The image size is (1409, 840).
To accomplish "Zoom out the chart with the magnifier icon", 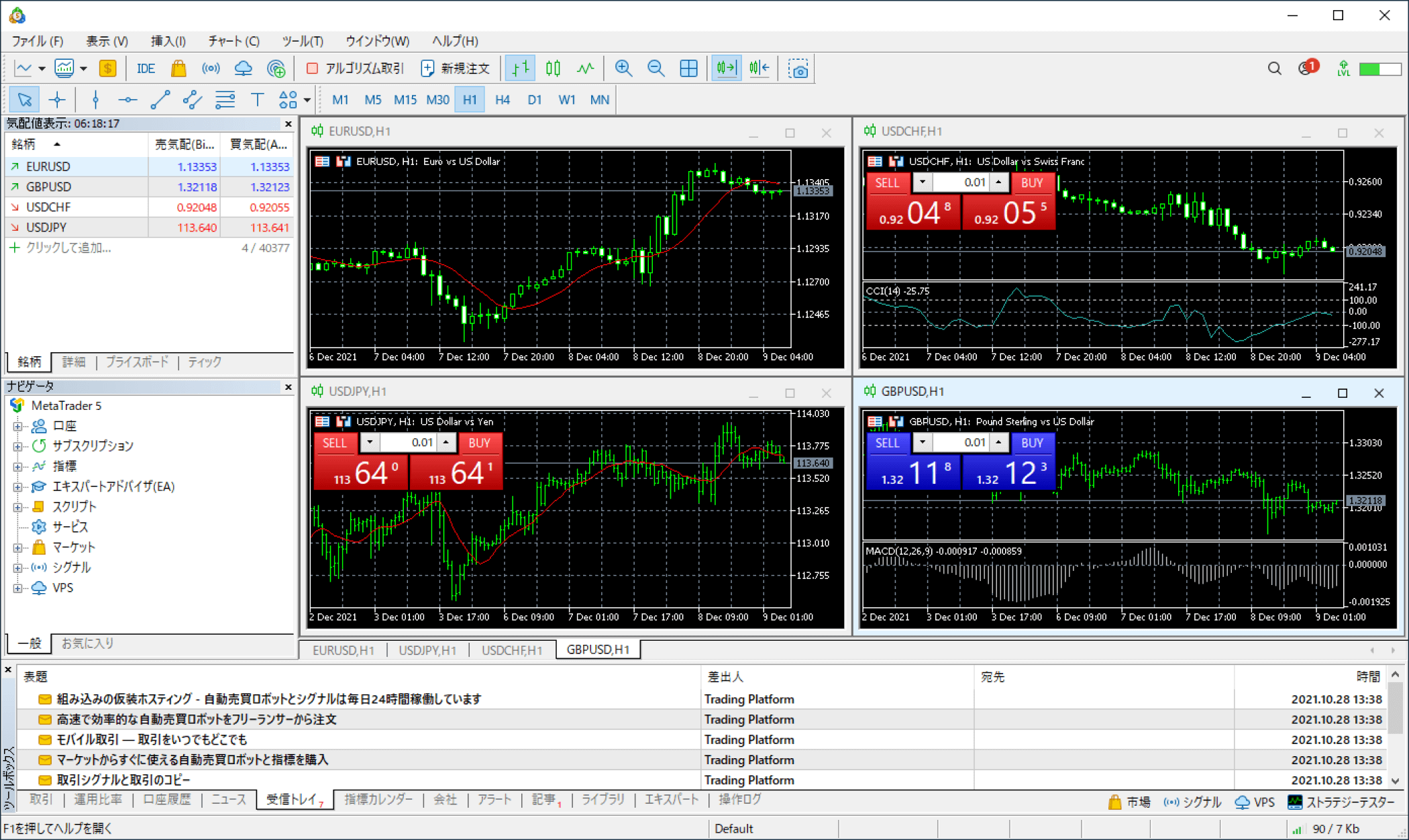I will pos(656,68).
